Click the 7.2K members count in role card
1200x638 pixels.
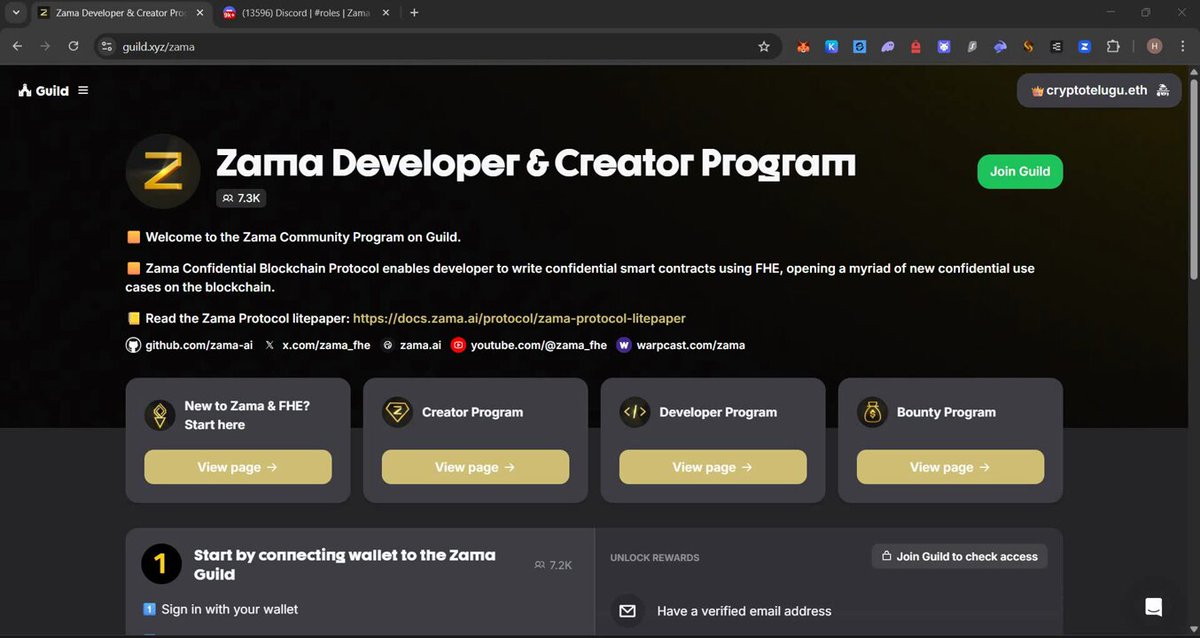click(553, 565)
